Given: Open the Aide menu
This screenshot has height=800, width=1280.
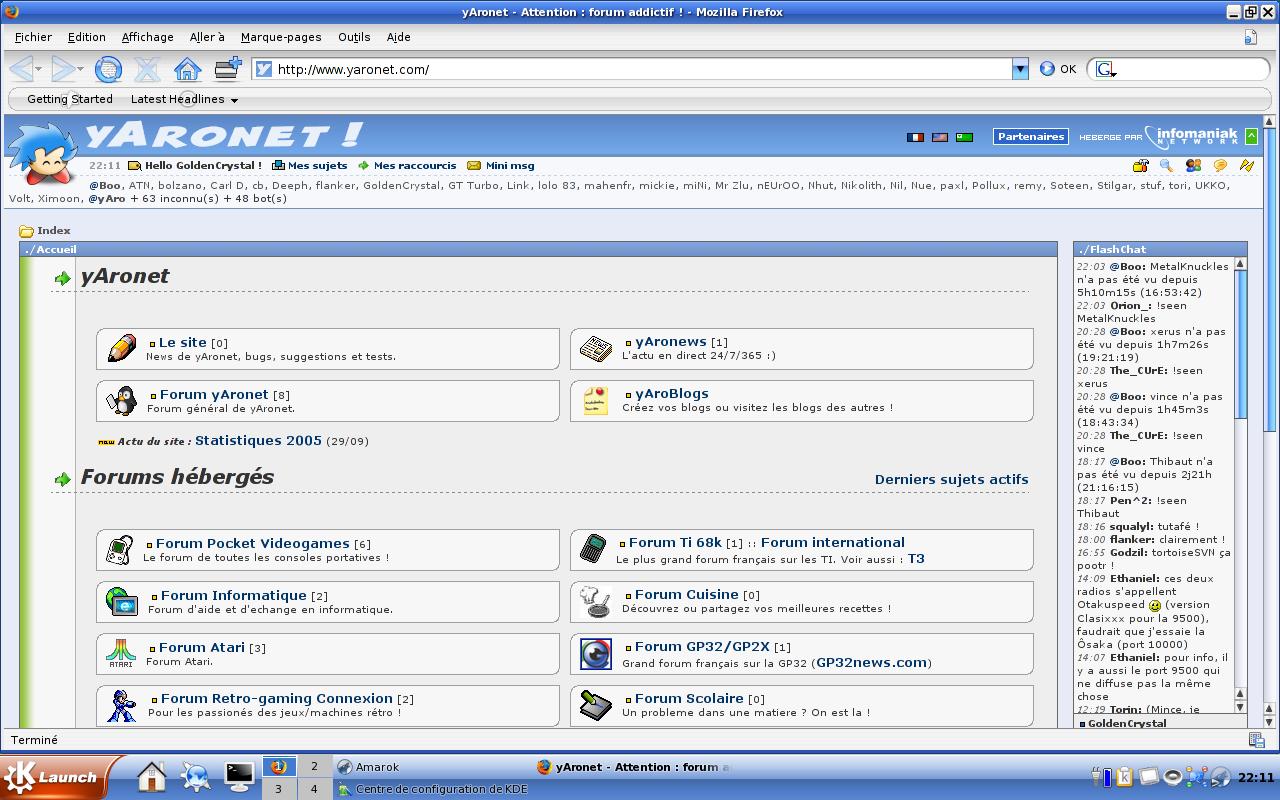Looking at the screenshot, I should pos(398,37).
